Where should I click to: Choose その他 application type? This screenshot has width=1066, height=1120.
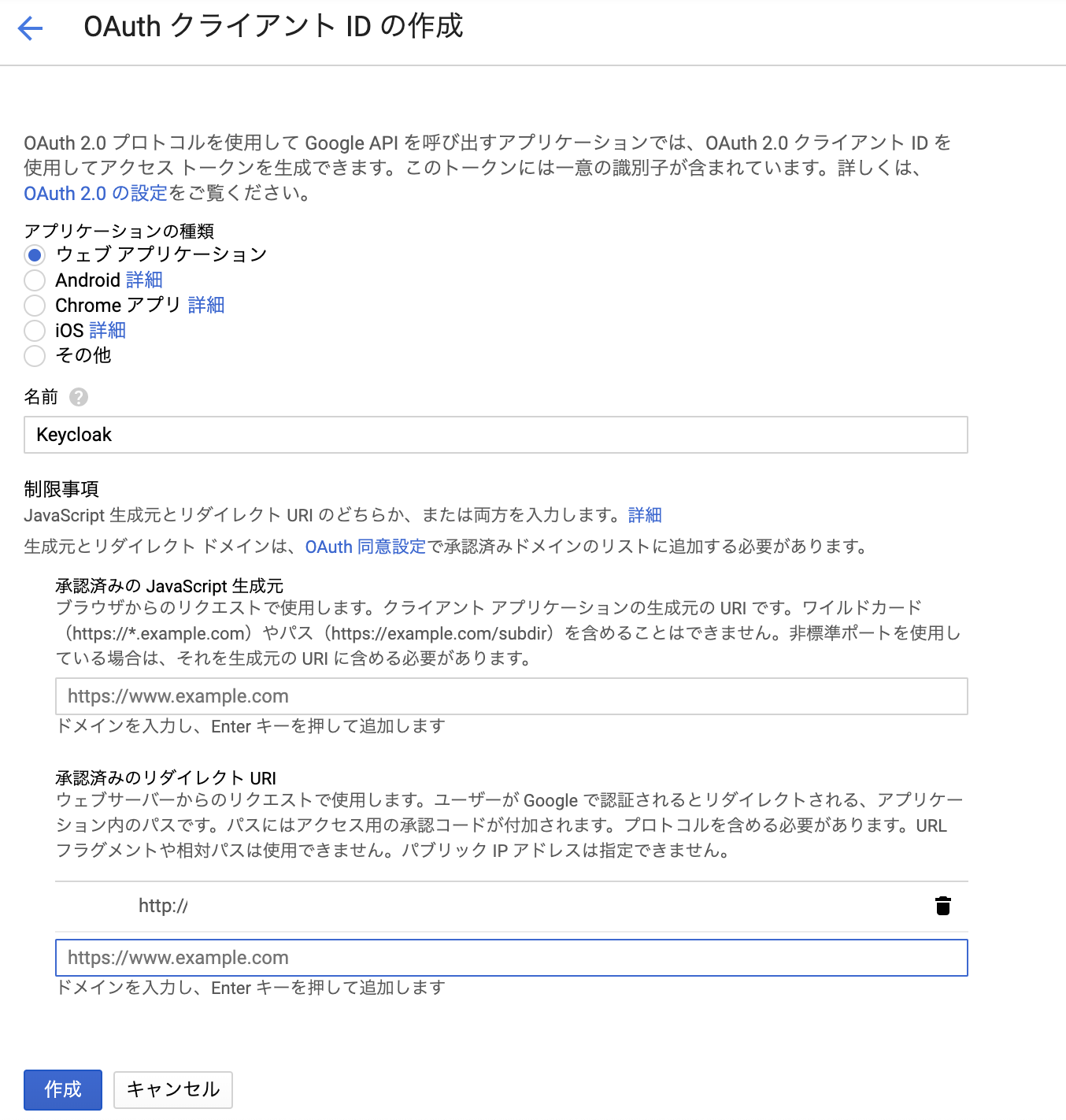[x=35, y=356]
